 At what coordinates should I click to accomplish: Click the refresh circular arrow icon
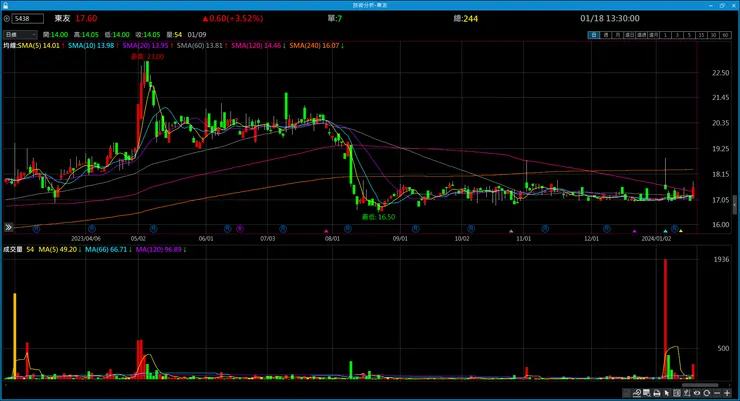point(706,393)
